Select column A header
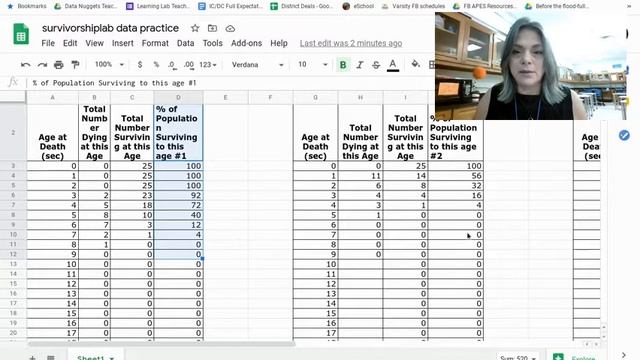The image size is (640, 360). tap(52, 97)
